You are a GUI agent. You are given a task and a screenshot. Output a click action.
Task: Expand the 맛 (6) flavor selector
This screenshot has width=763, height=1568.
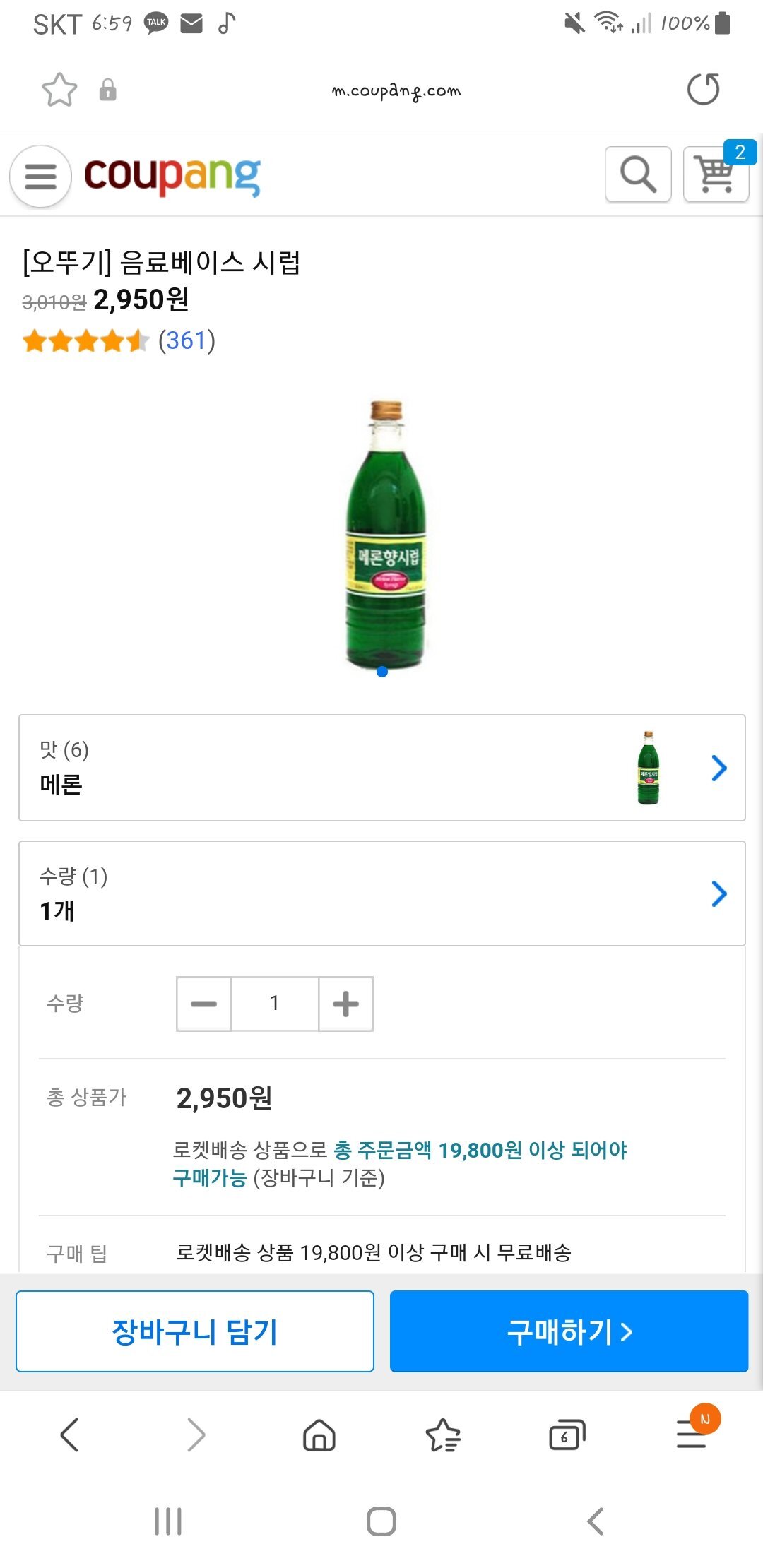pyautogui.click(x=381, y=768)
